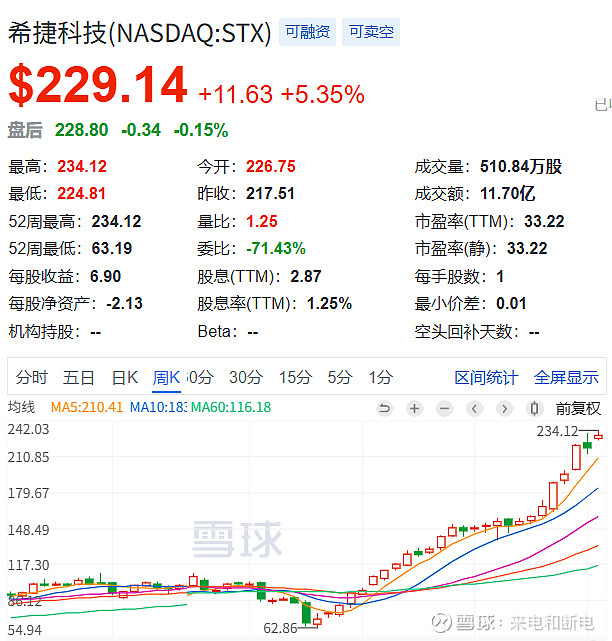
Task: Switch to the 日K tab
Action: point(125,377)
